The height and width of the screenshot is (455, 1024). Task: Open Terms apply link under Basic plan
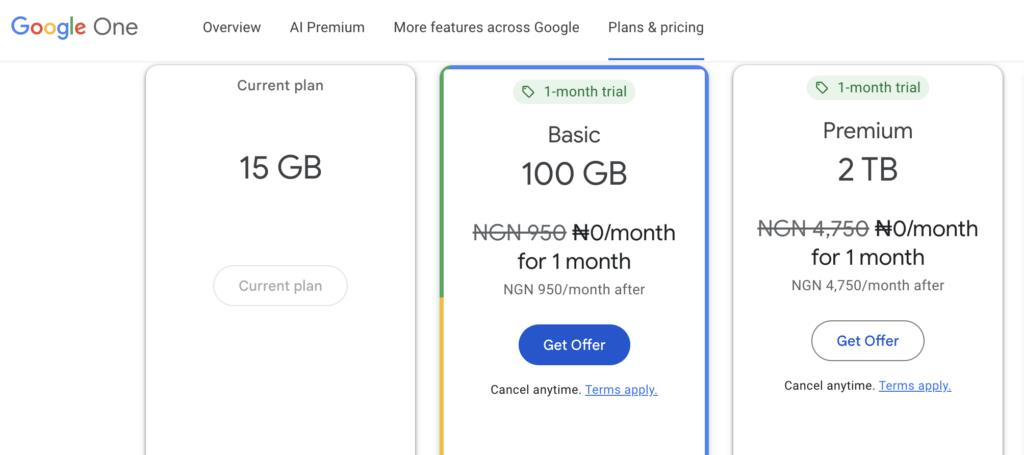tap(621, 390)
